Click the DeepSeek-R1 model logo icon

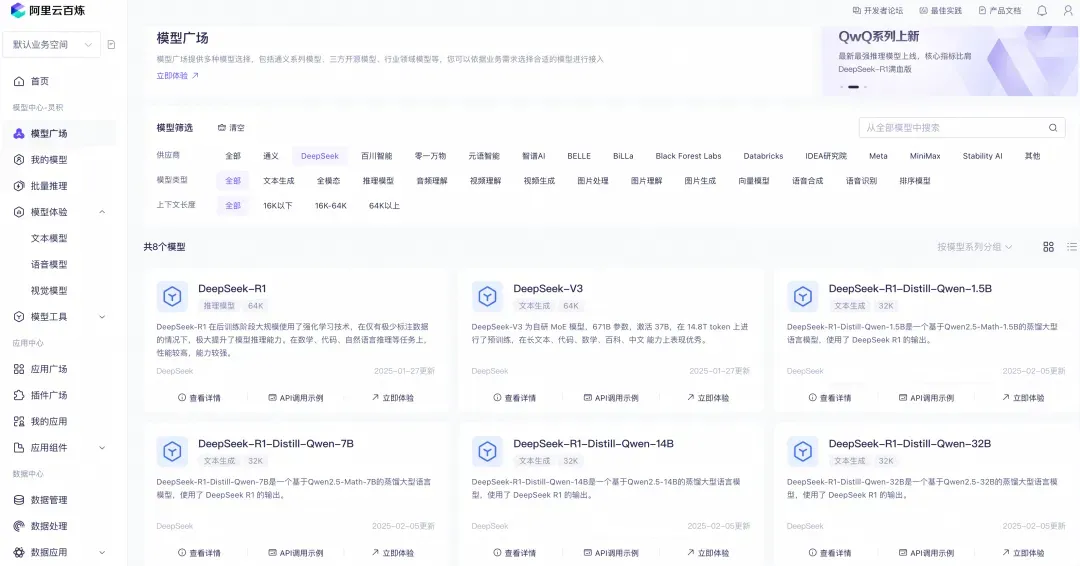[x=172, y=297]
